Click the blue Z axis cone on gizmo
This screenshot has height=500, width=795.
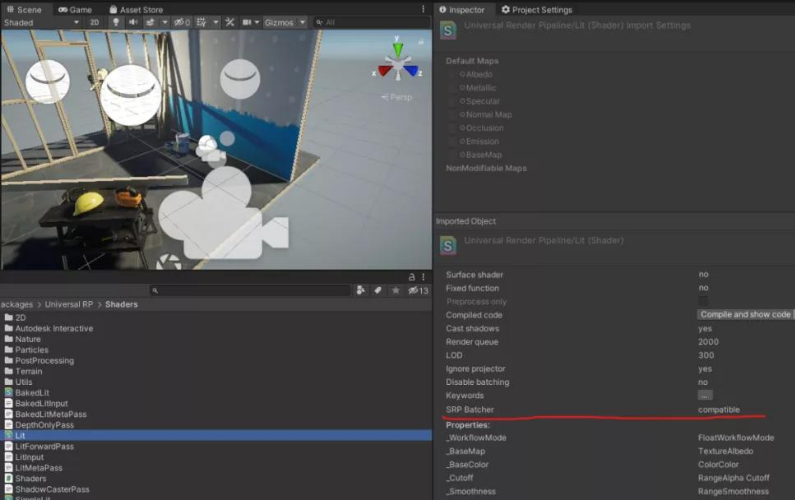(x=411, y=70)
